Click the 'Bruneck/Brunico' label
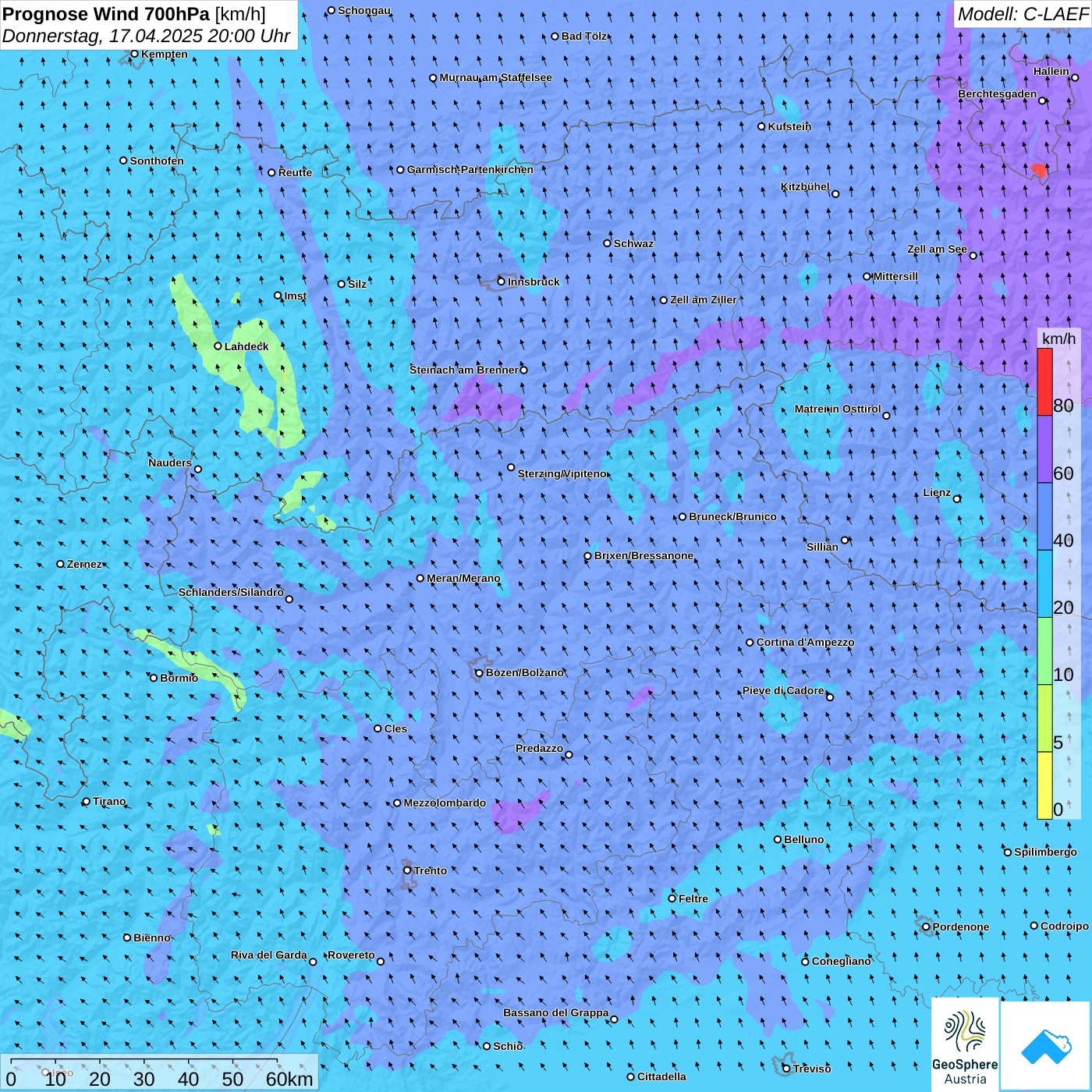 732,516
